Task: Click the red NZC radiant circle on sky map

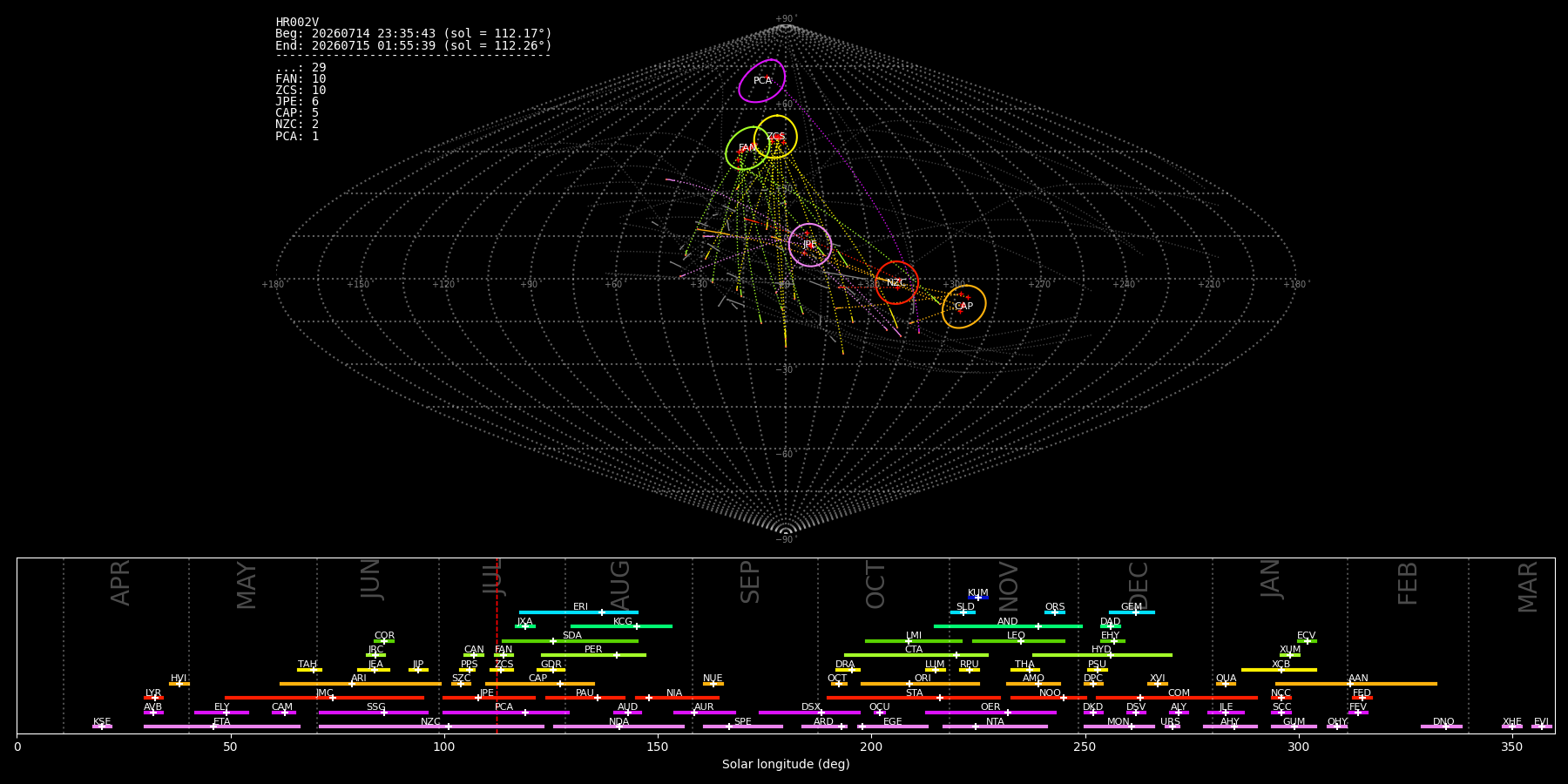Action: click(x=896, y=282)
